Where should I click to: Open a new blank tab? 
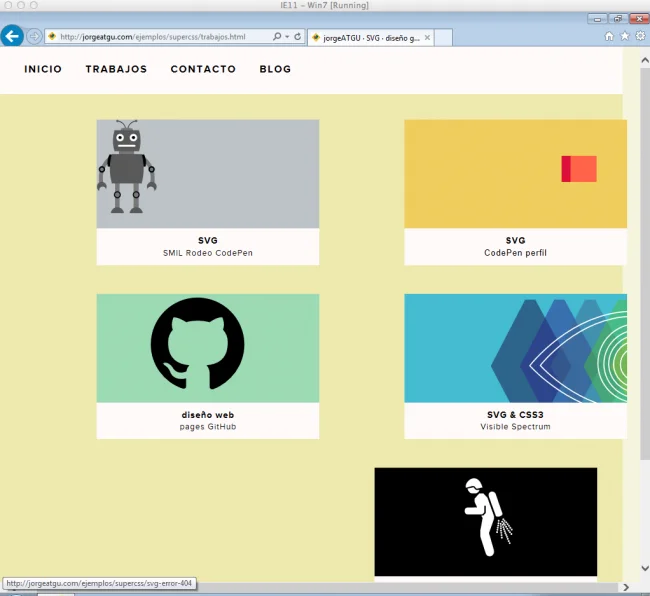[x=443, y=38]
